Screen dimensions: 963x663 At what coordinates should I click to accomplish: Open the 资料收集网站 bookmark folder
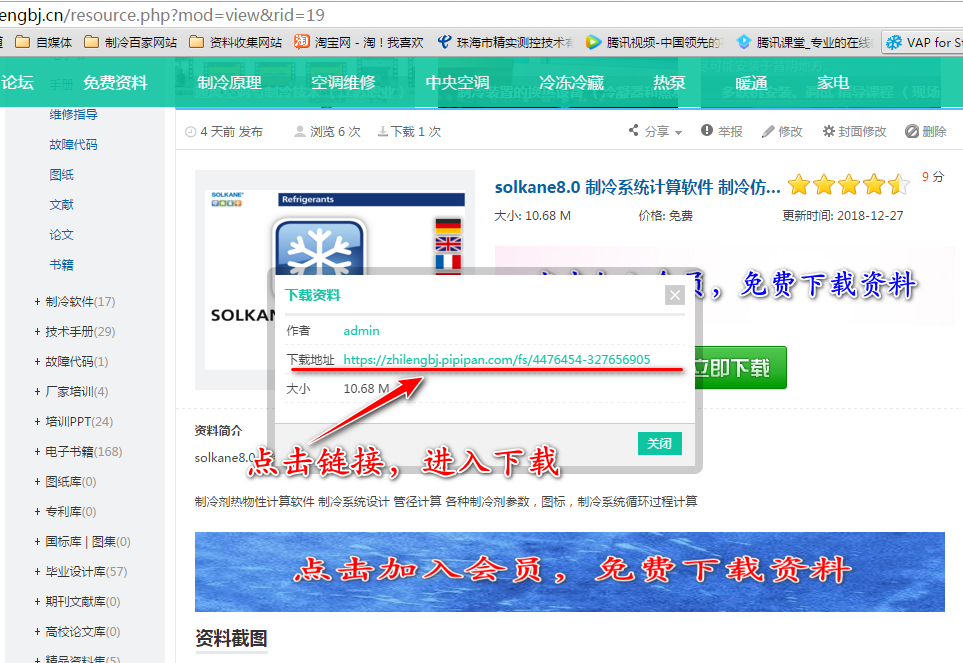click(x=235, y=42)
